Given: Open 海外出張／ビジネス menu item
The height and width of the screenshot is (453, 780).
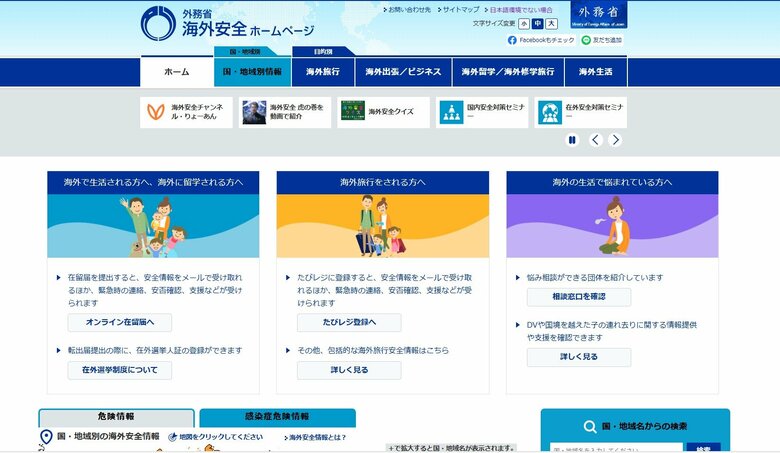Looking at the screenshot, I should click(403, 72).
